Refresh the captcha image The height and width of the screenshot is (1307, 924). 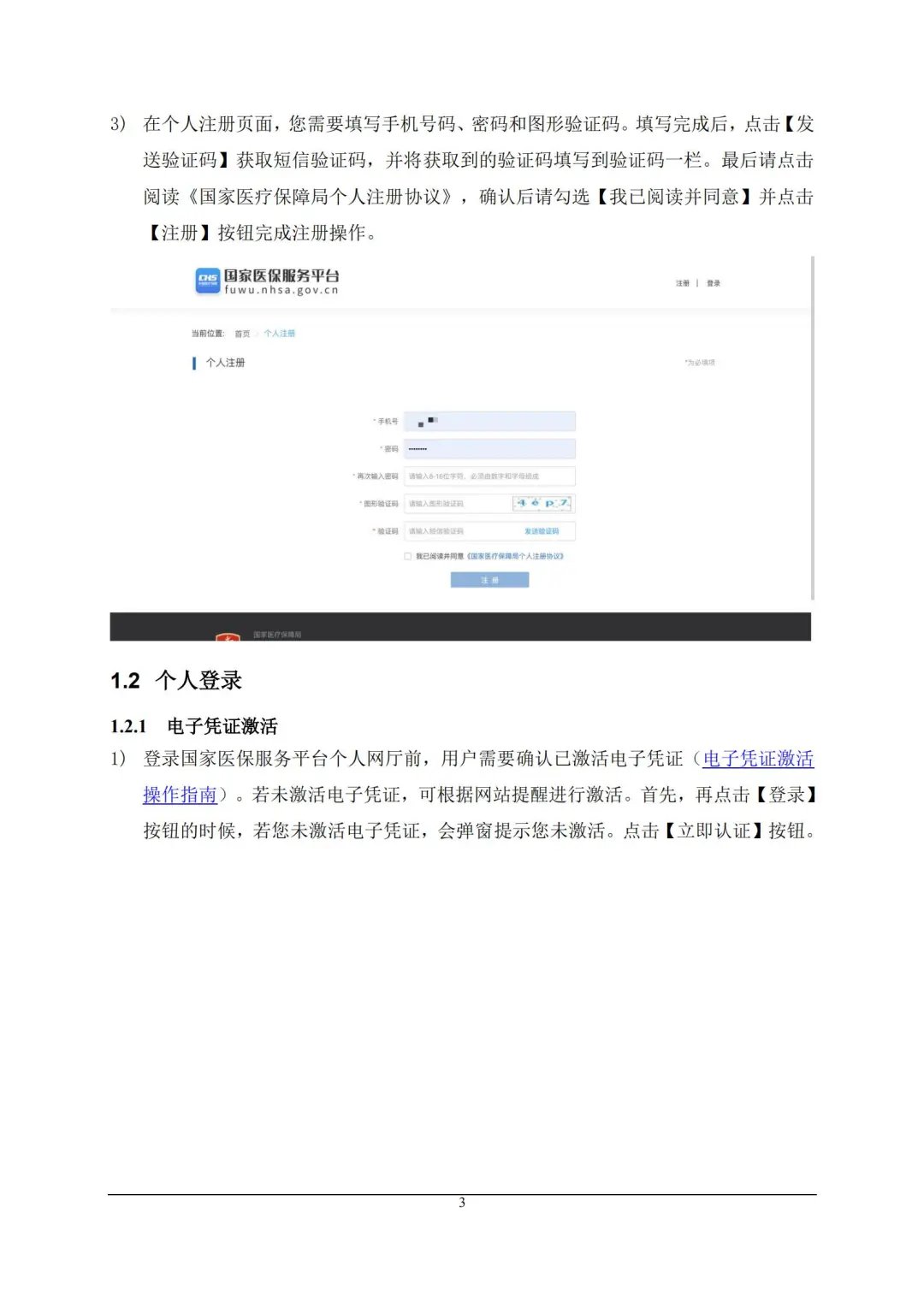pyautogui.click(x=542, y=503)
